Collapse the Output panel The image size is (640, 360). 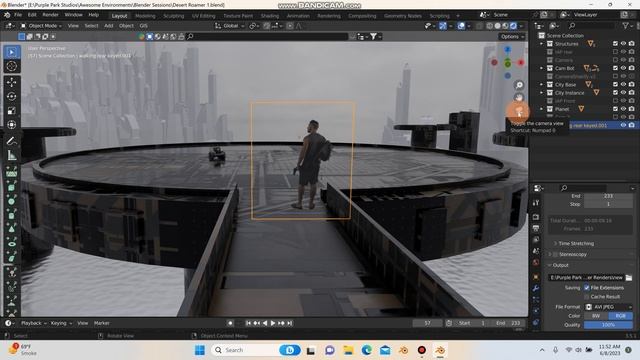click(550, 265)
